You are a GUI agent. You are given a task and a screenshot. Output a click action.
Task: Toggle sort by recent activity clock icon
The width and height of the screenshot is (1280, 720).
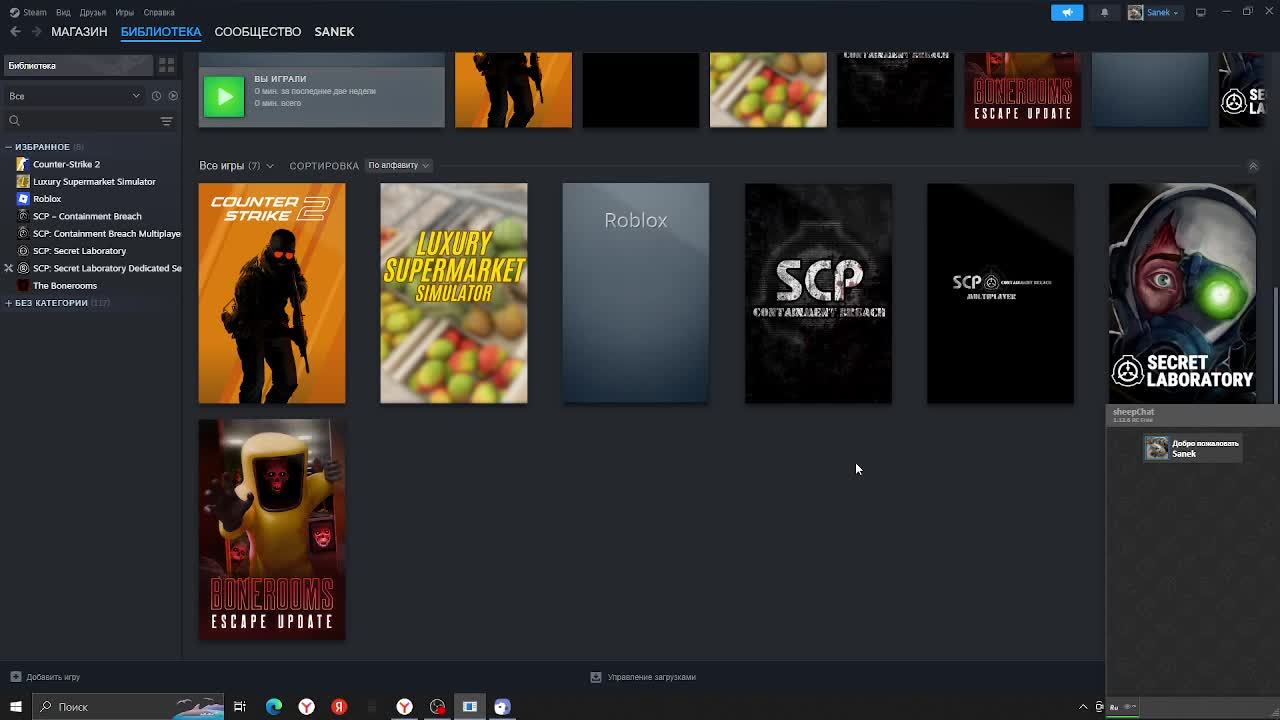(156, 96)
